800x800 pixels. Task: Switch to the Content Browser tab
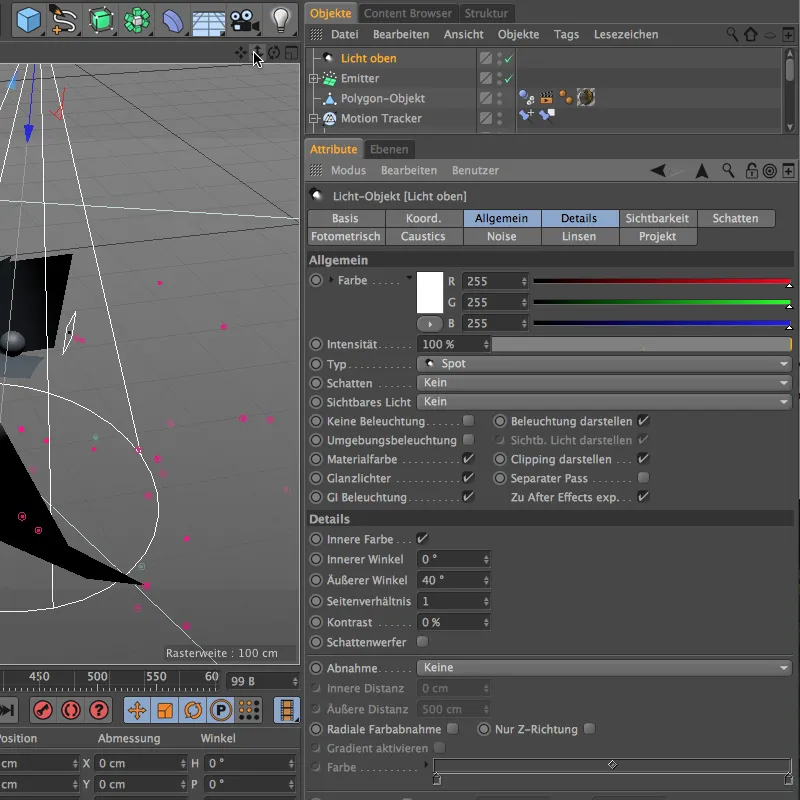click(x=406, y=13)
